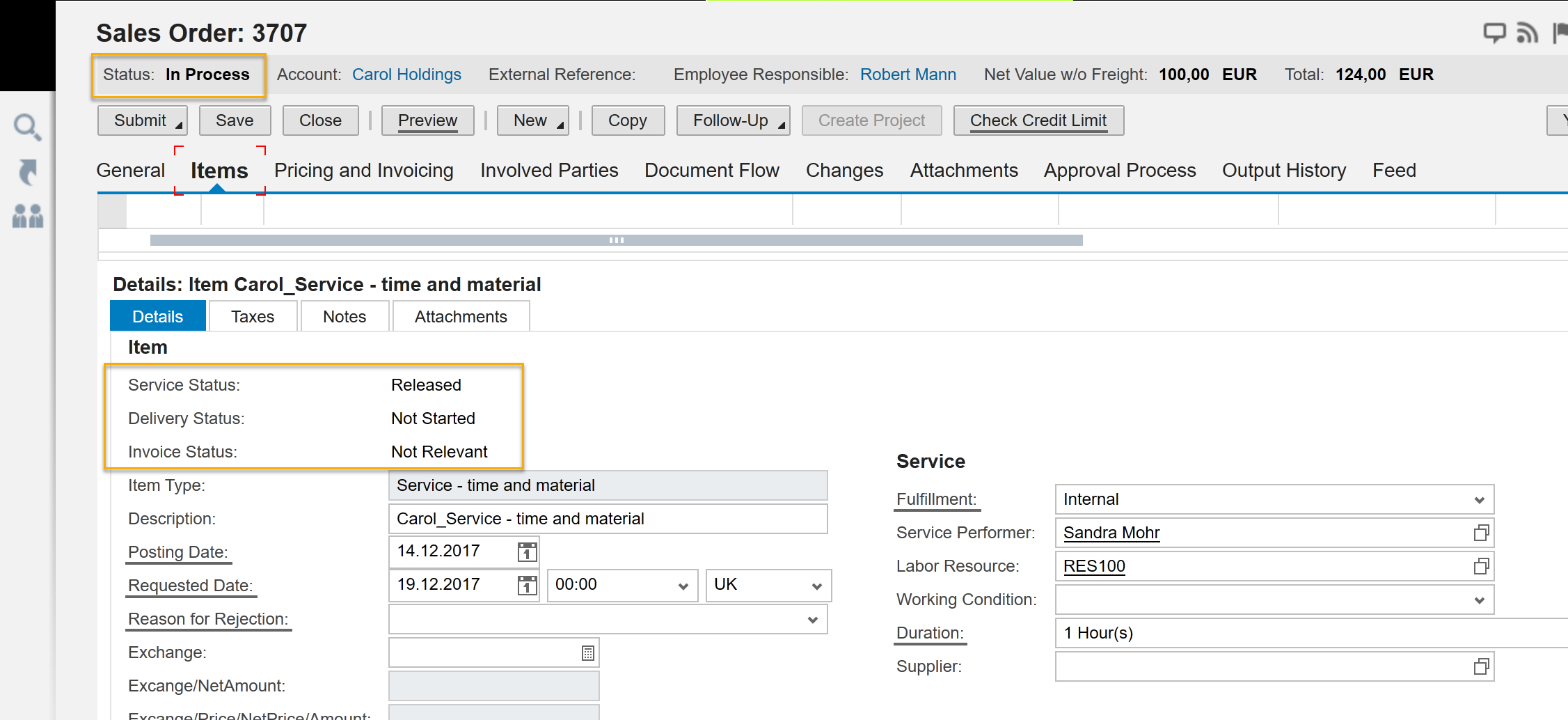The height and width of the screenshot is (720, 1568).
Task: Switch to the Taxes sub-tab
Action: [253, 316]
